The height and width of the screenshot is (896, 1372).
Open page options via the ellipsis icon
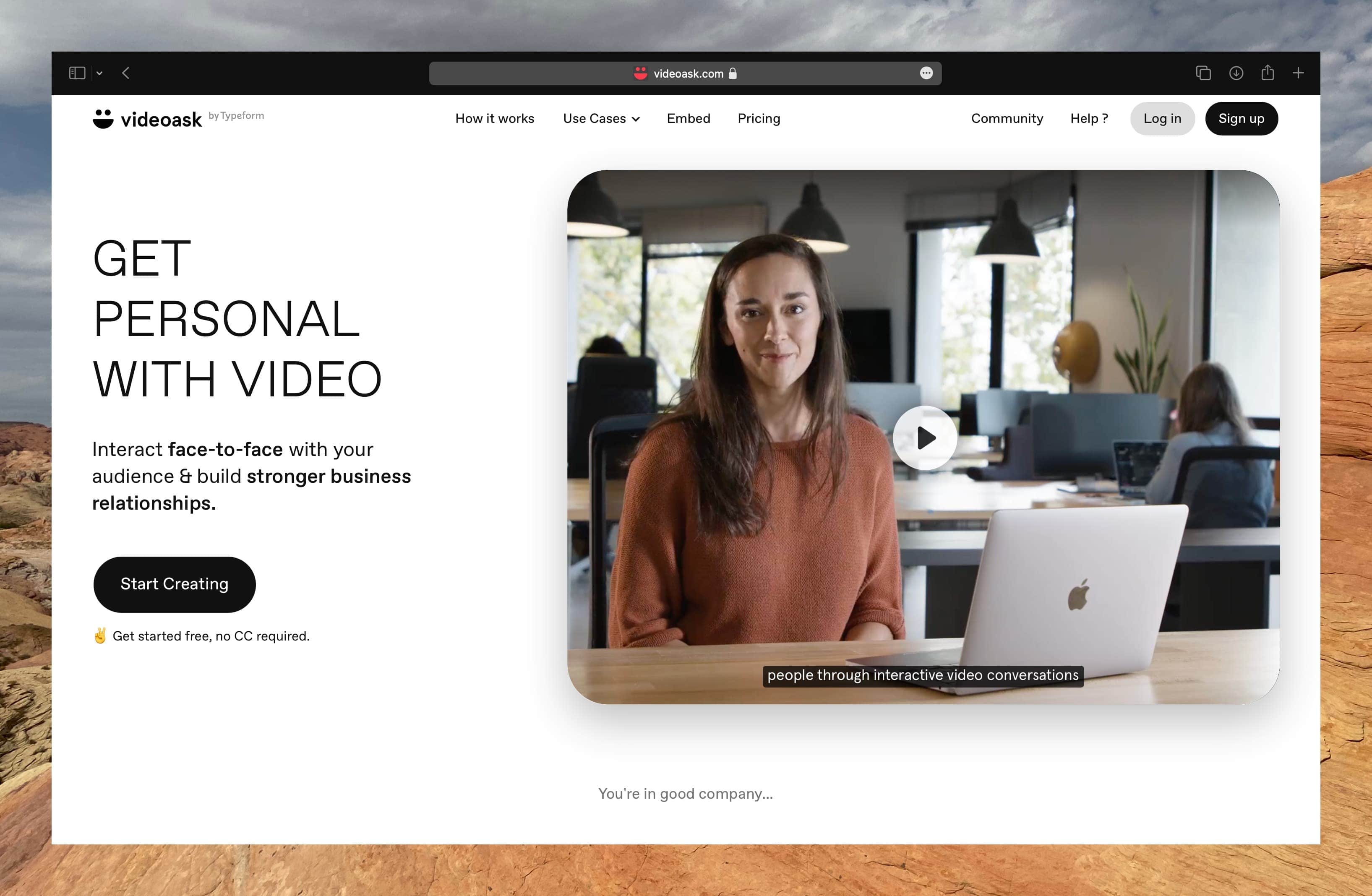926,73
